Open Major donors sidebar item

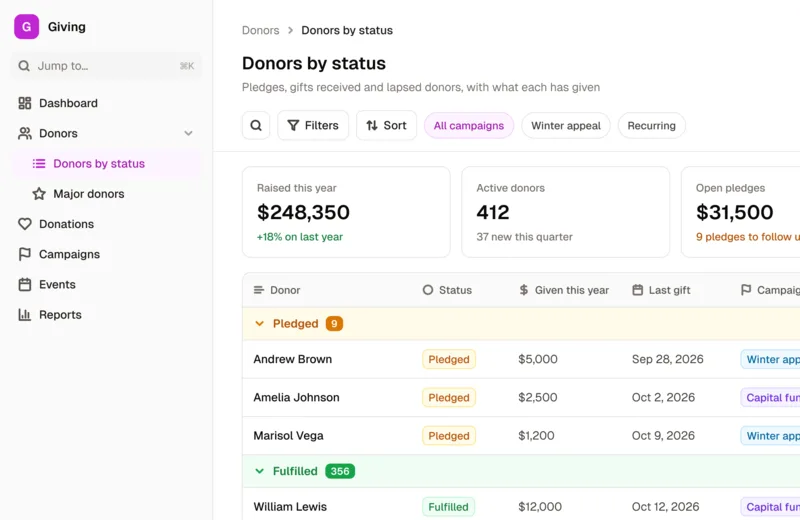[106, 194]
